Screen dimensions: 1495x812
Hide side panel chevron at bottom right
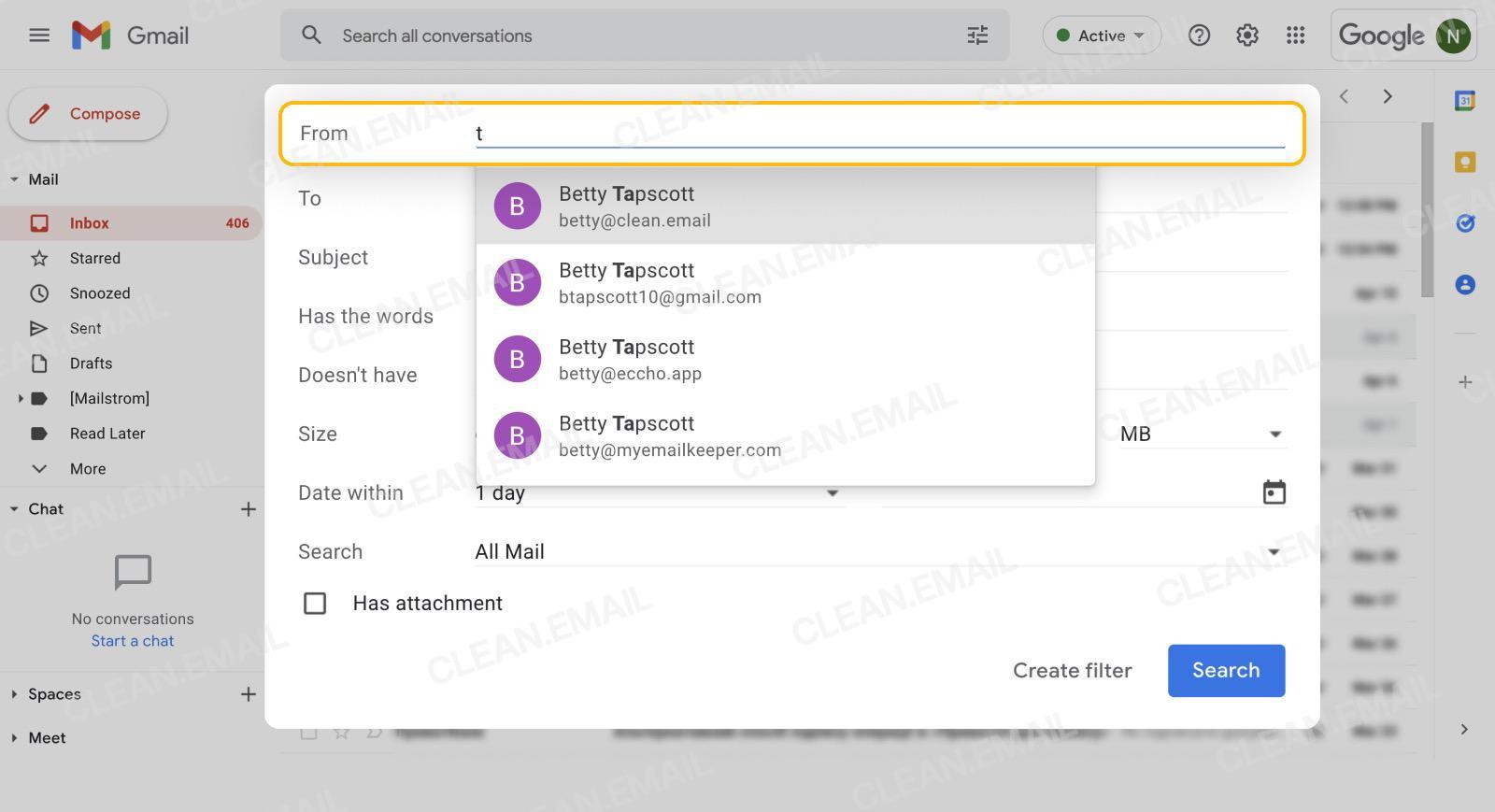(1464, 730)
